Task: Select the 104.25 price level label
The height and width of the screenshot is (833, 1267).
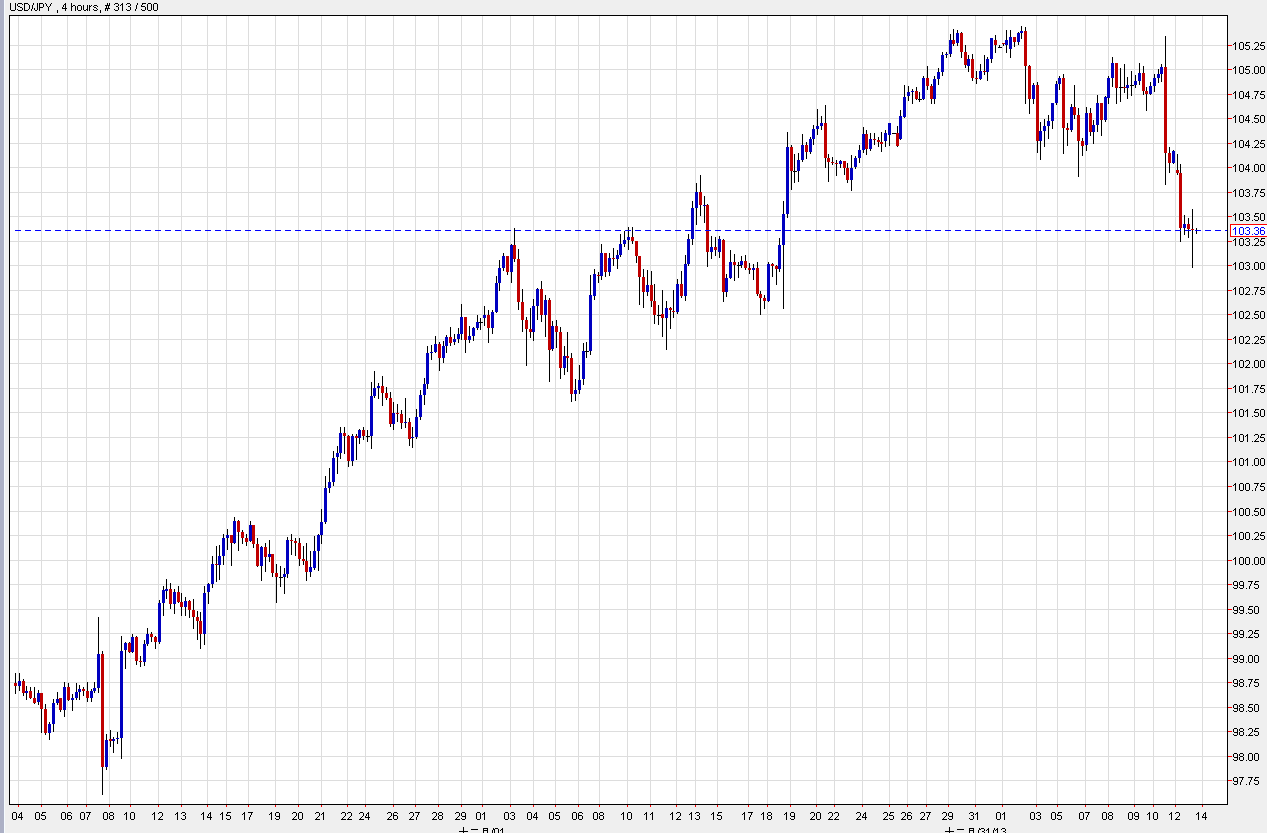Action: pyautogui.click(x=1248, y=144)
